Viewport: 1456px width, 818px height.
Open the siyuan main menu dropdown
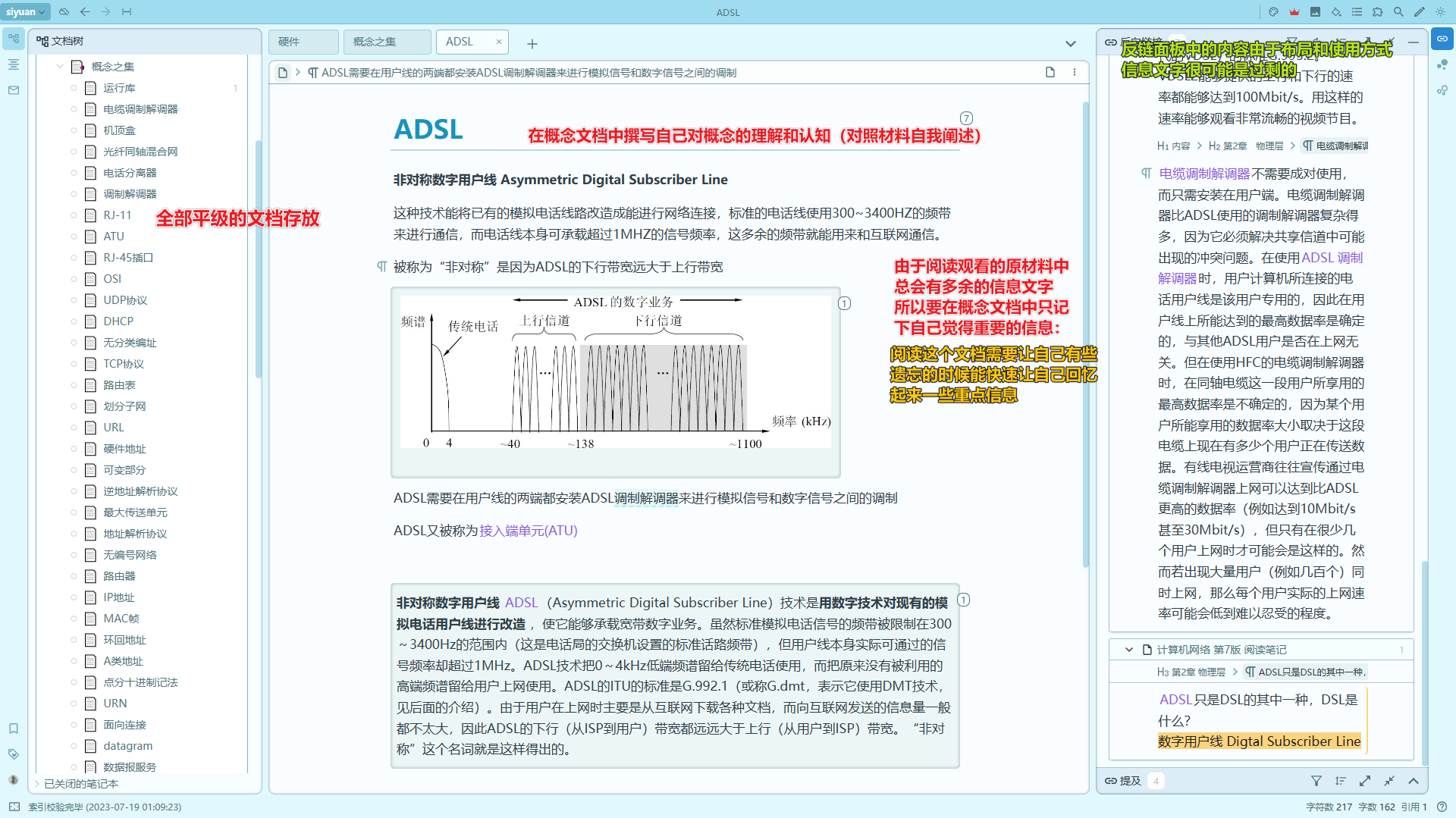point(27,12)
